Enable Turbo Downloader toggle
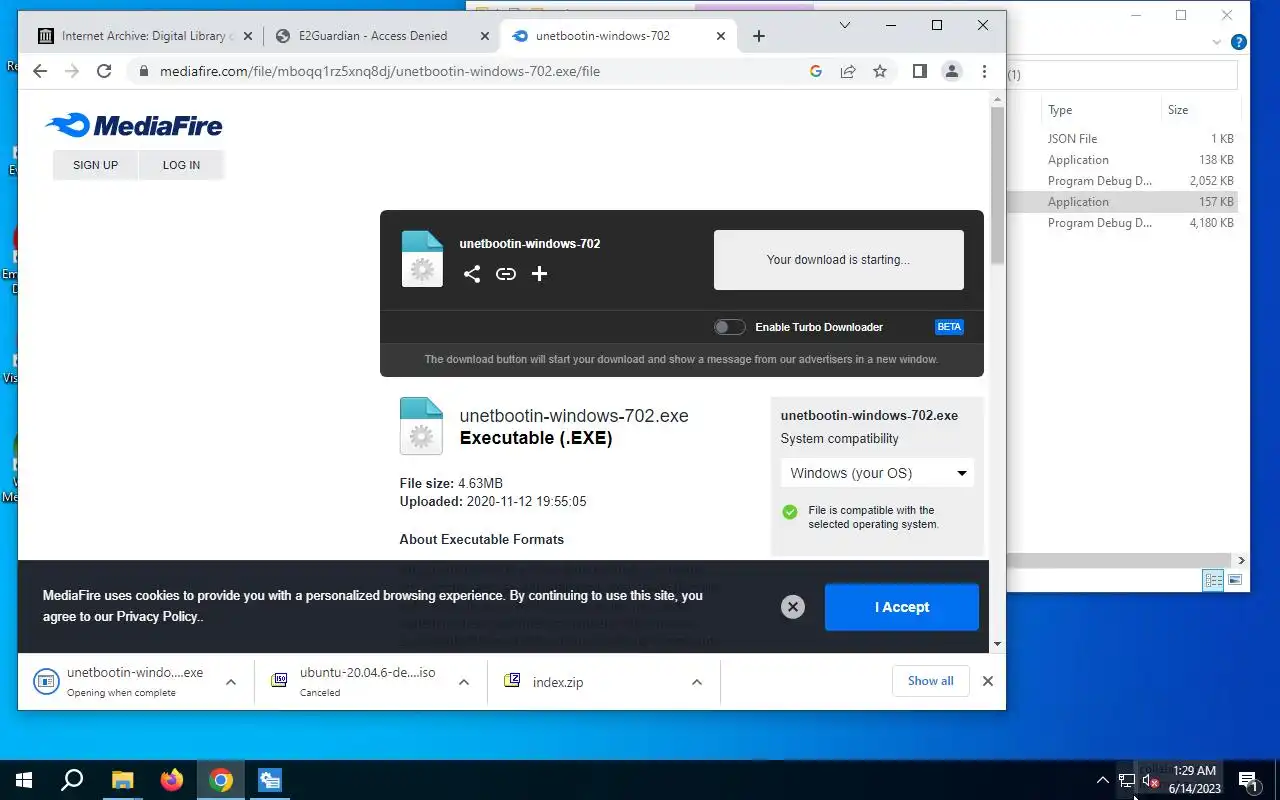Viewport: 1280px width, 800px height. 730,327
